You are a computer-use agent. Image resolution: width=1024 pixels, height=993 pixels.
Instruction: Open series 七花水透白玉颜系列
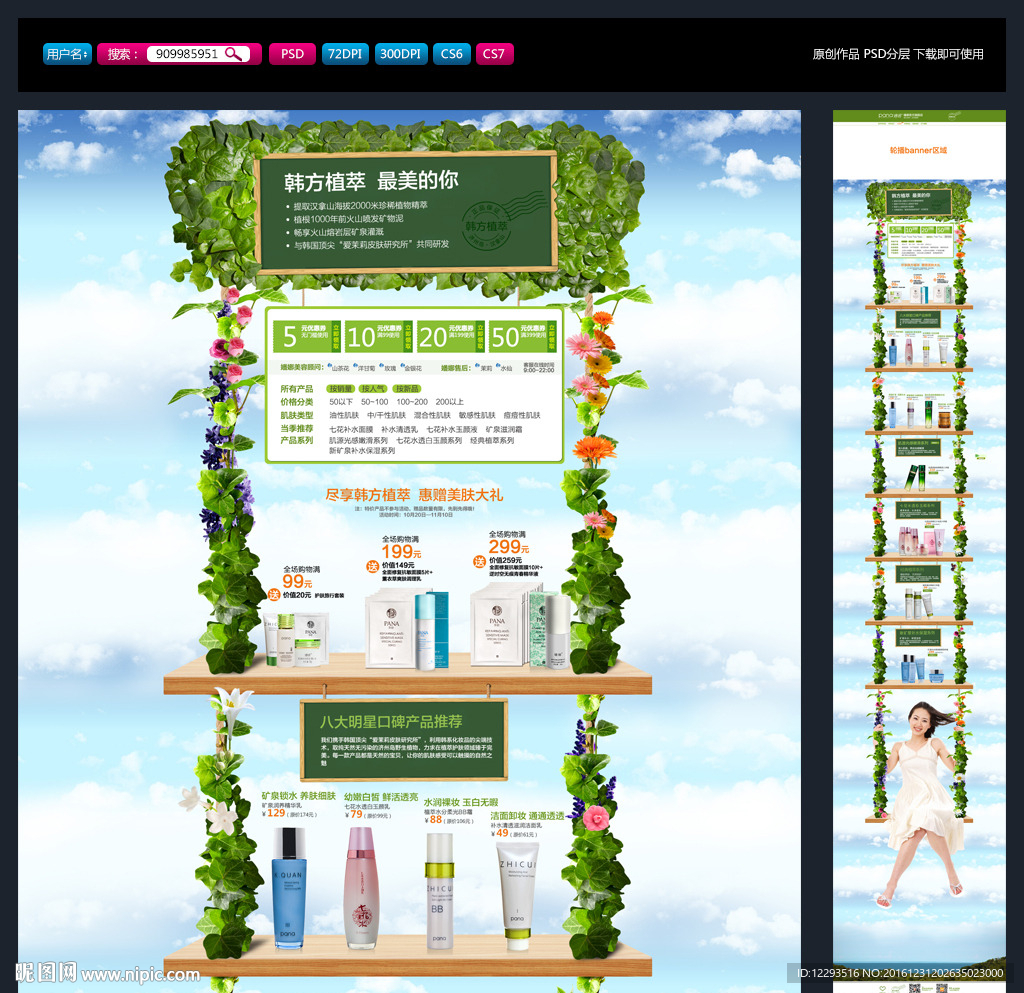coord(429,441)
